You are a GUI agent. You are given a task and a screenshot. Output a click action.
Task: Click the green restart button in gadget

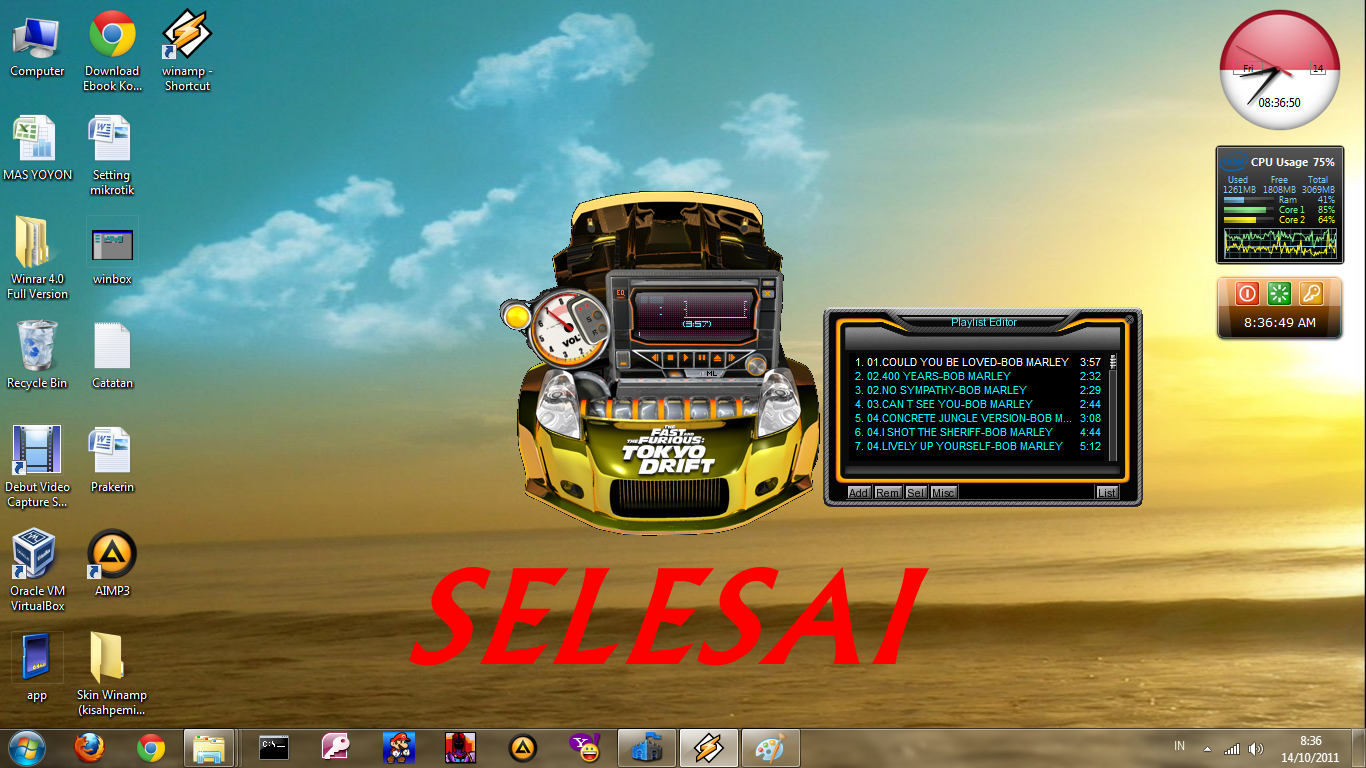tap(1279, 294)
